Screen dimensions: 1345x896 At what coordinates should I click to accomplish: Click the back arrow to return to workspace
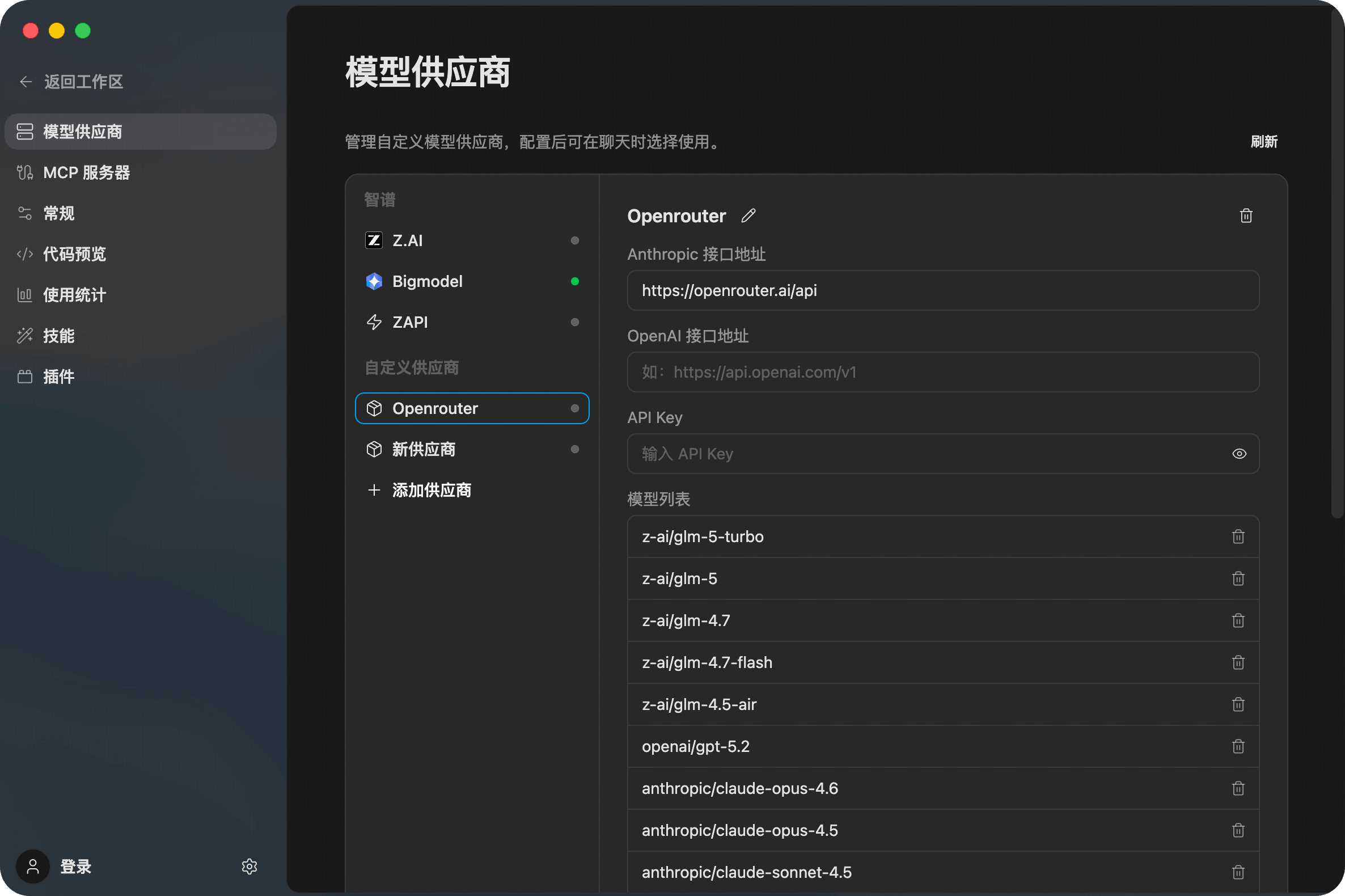(26, 82)
